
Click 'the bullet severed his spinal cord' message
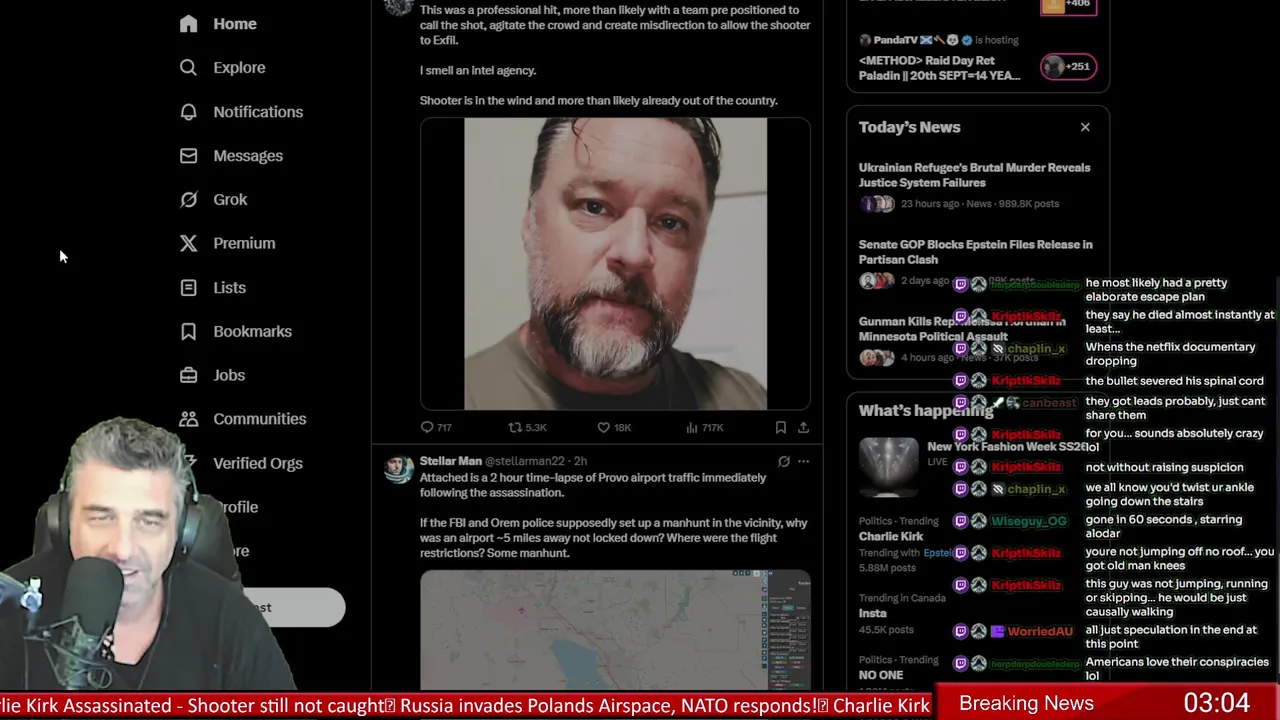pyautogui.click(x=1174, y=381)
